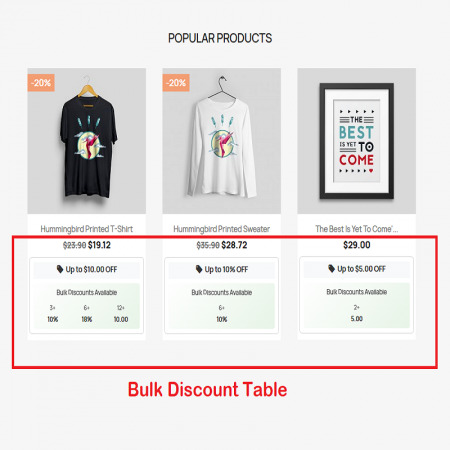Screen dimensions: 450x450
Task: Click the $19.12 price of the T-Shirt
Action: 99,245
